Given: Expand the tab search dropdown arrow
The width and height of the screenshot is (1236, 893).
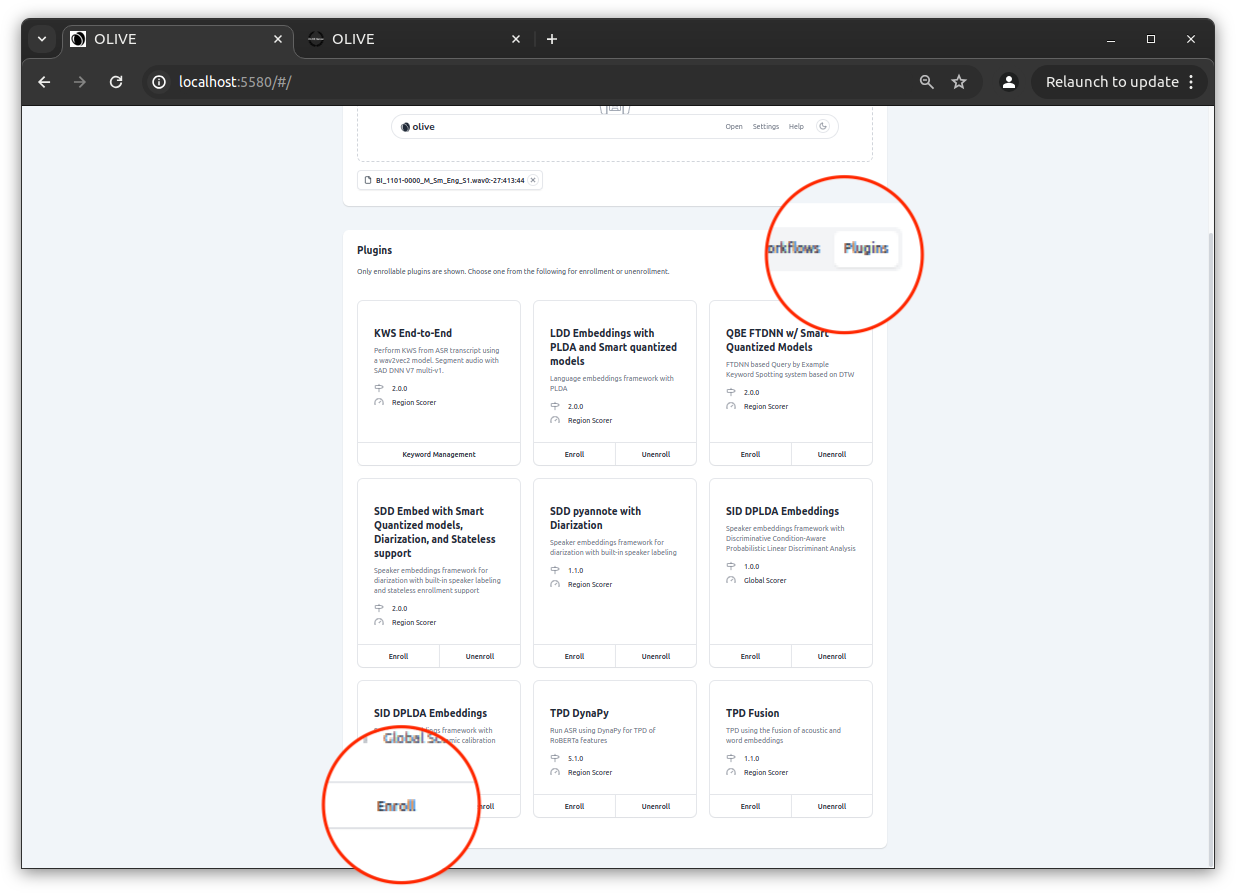Looking at the screenshot, I should pos(42,39).
